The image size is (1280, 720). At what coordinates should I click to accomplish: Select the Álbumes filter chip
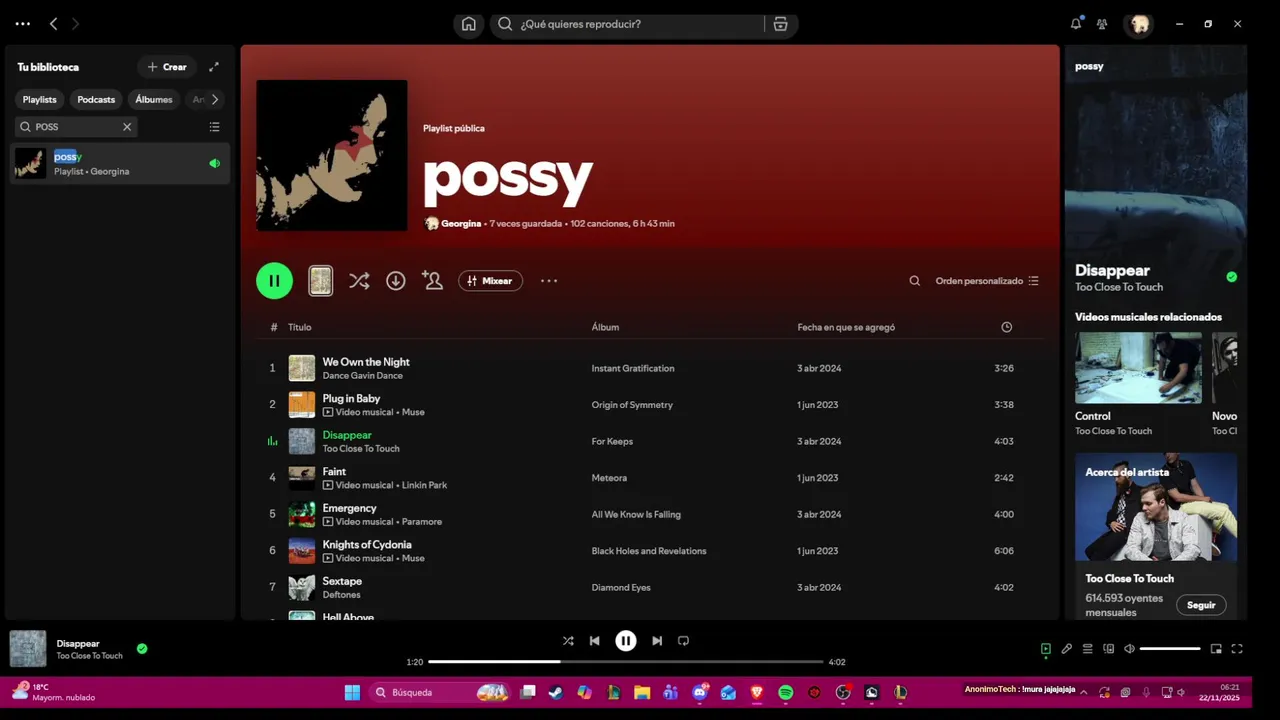[154, 99]
